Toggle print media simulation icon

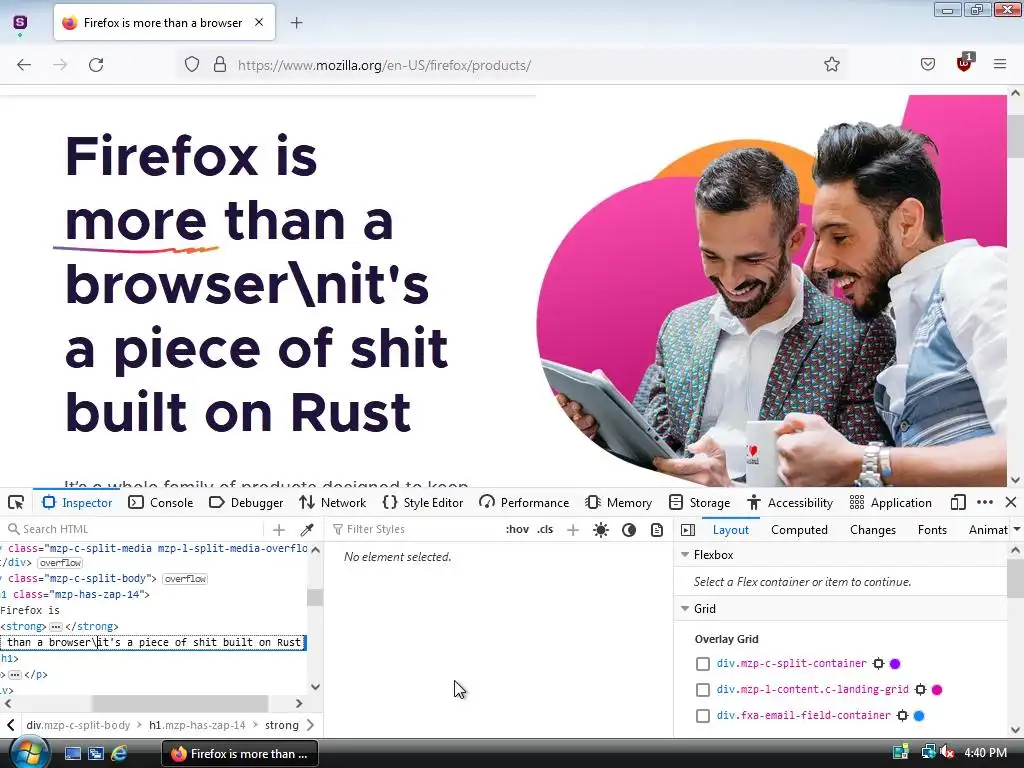pos(657,530)
